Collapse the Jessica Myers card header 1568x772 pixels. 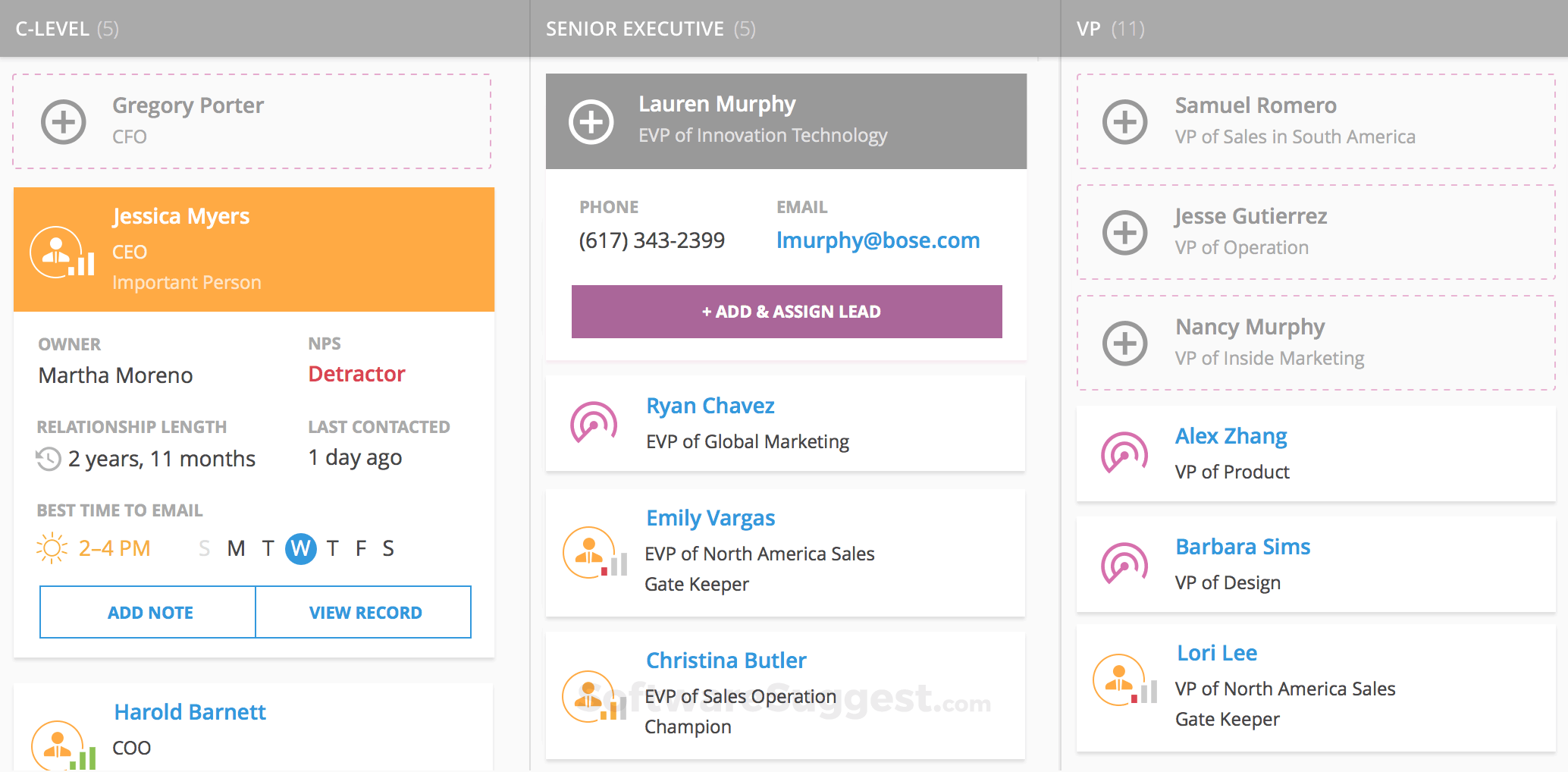tap(254, 249)
